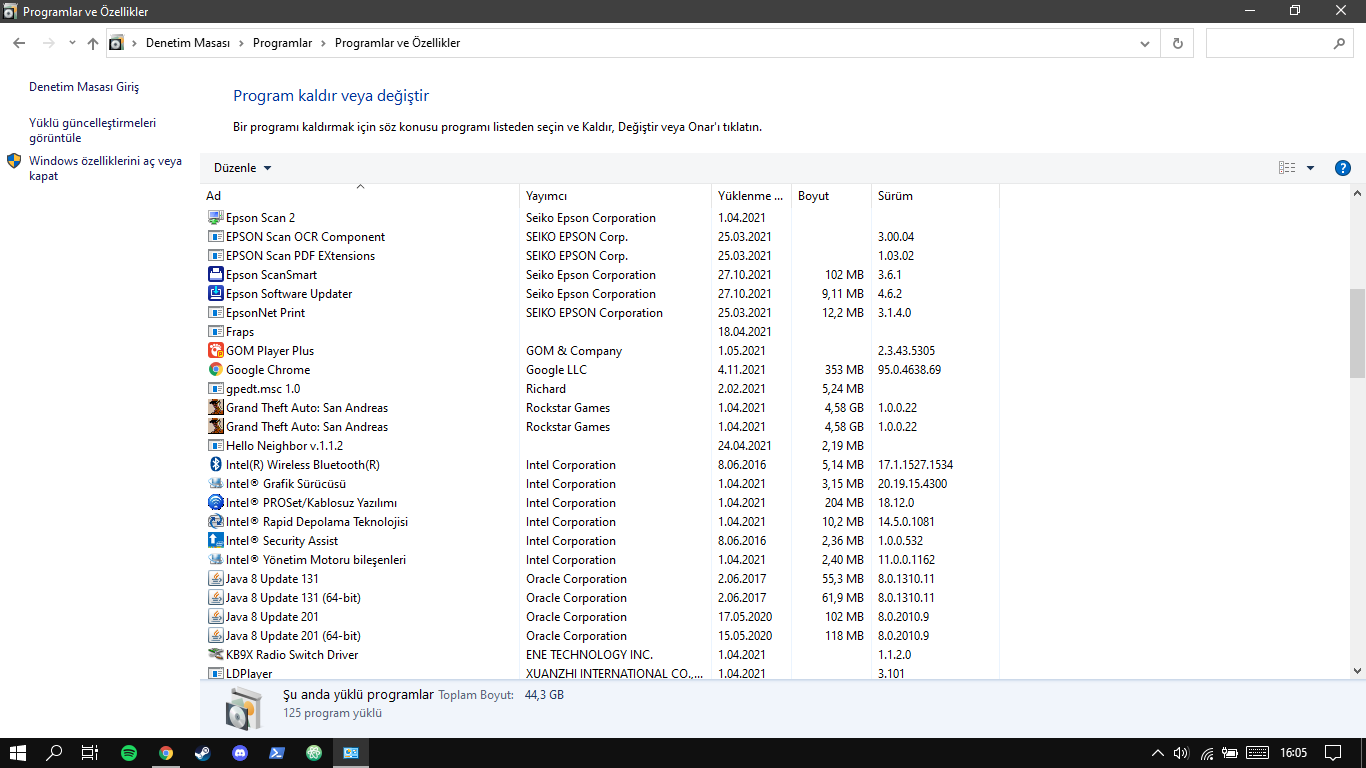Sort by the Sürüm column header
Screen dimensions: 1366x768
(935, 196)
